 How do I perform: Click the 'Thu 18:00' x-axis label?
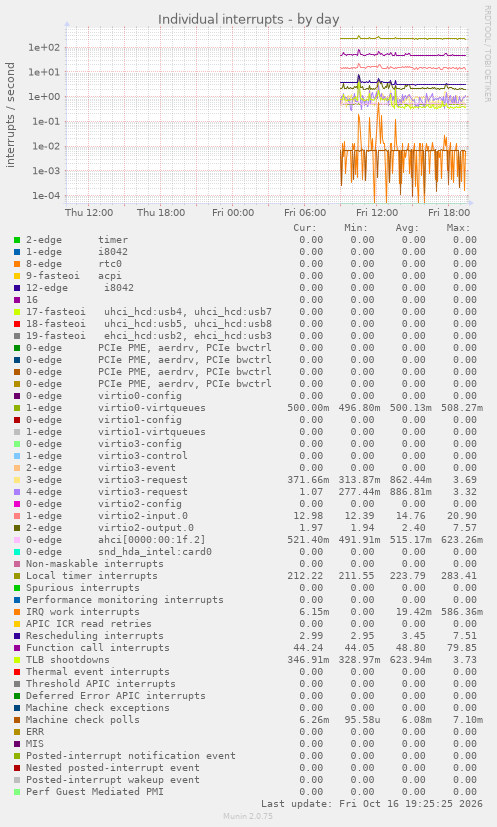(161, 213)
